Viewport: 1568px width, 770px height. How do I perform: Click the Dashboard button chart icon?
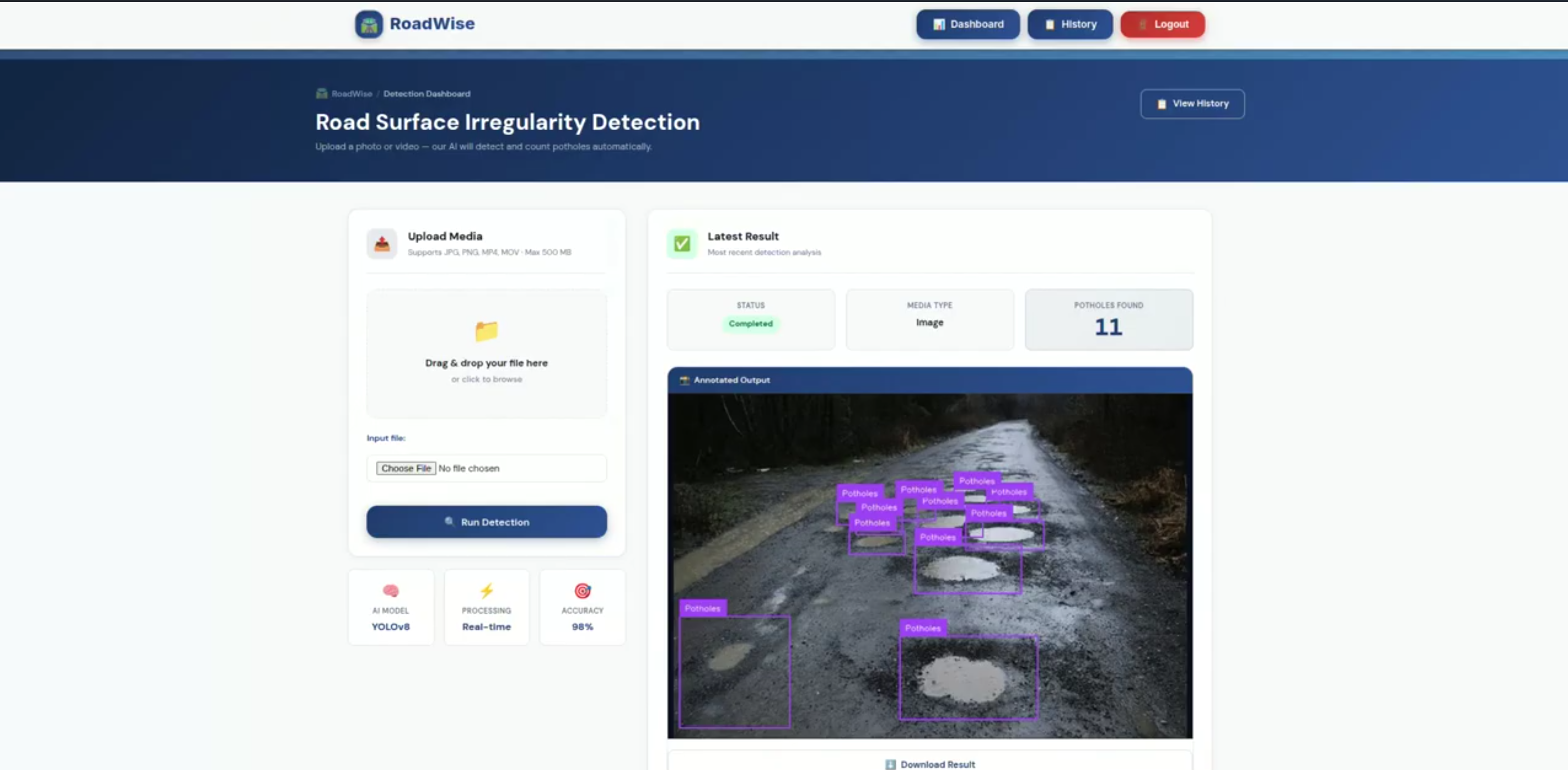coord(939,25)
